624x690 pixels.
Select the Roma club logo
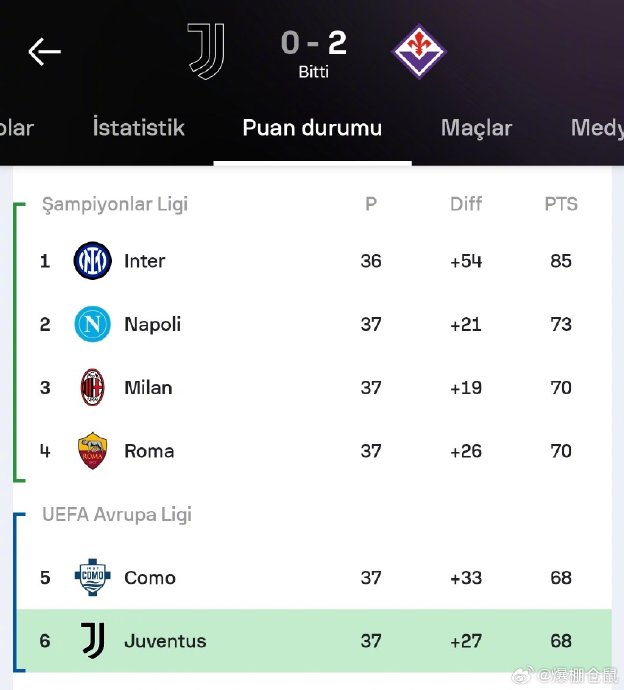point(92,451)
